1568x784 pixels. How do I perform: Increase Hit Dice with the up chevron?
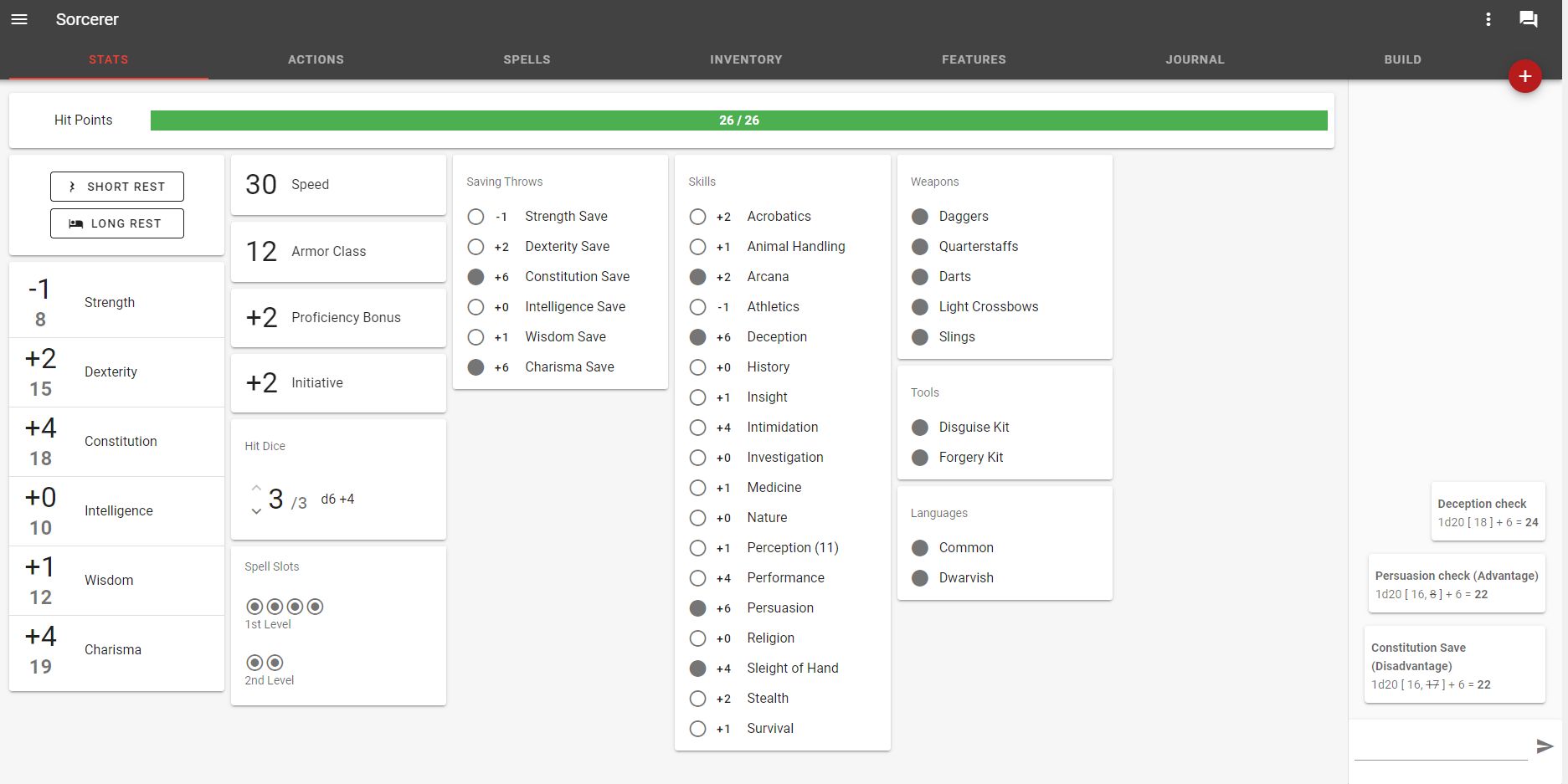(x=257, y=488)
